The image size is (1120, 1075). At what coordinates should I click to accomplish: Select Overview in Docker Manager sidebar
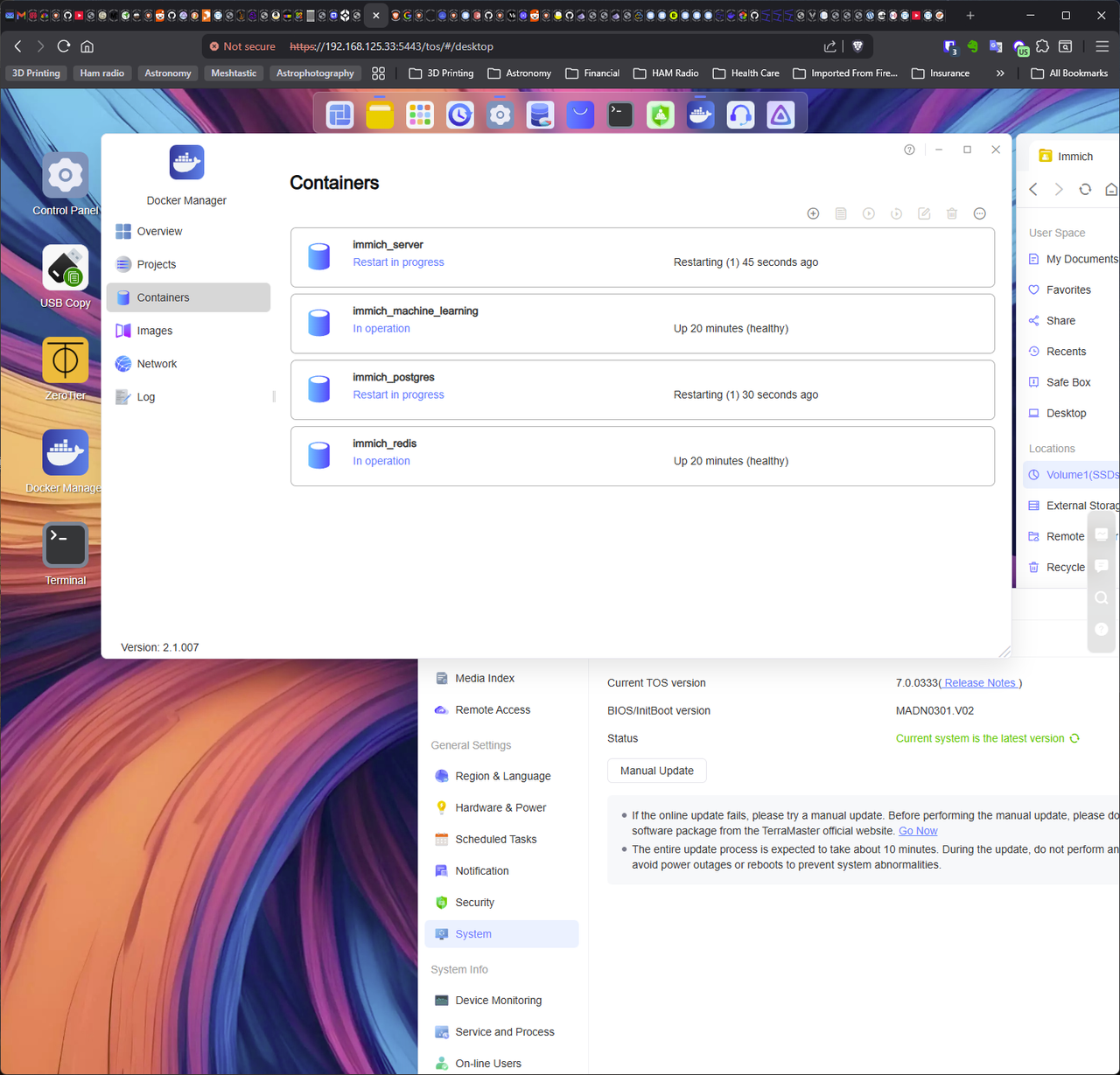tap(188, 231)
